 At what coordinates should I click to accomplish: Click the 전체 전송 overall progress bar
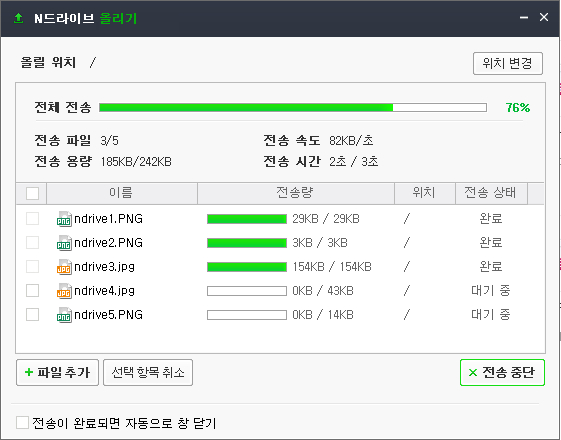tap(293, 107)
